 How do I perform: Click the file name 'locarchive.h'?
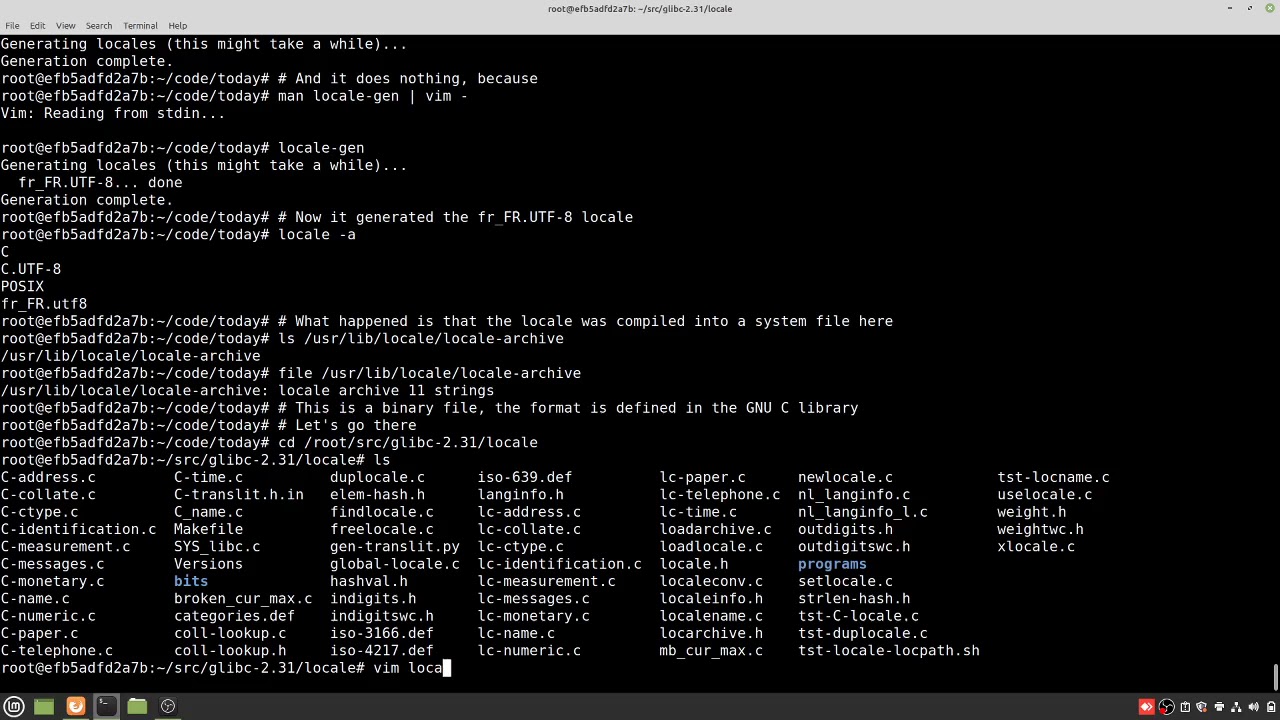coord(711,633)
